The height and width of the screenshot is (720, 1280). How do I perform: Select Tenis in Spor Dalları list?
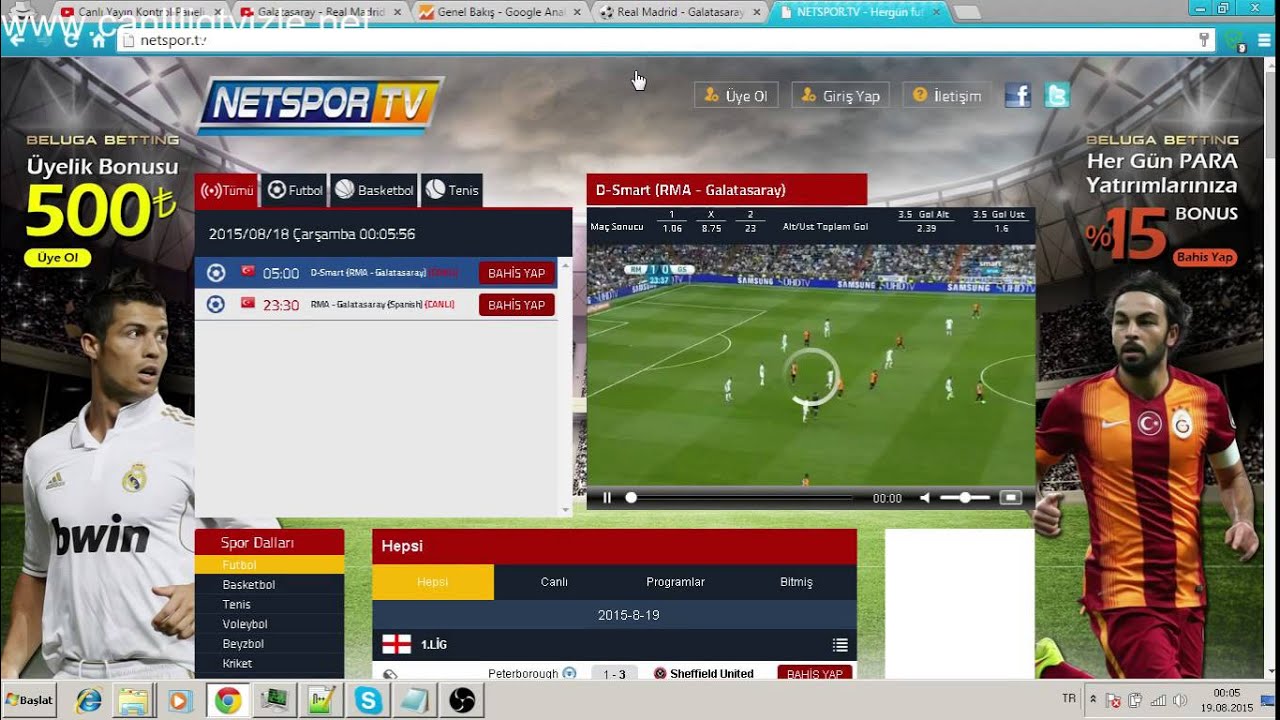pos(269,605)
